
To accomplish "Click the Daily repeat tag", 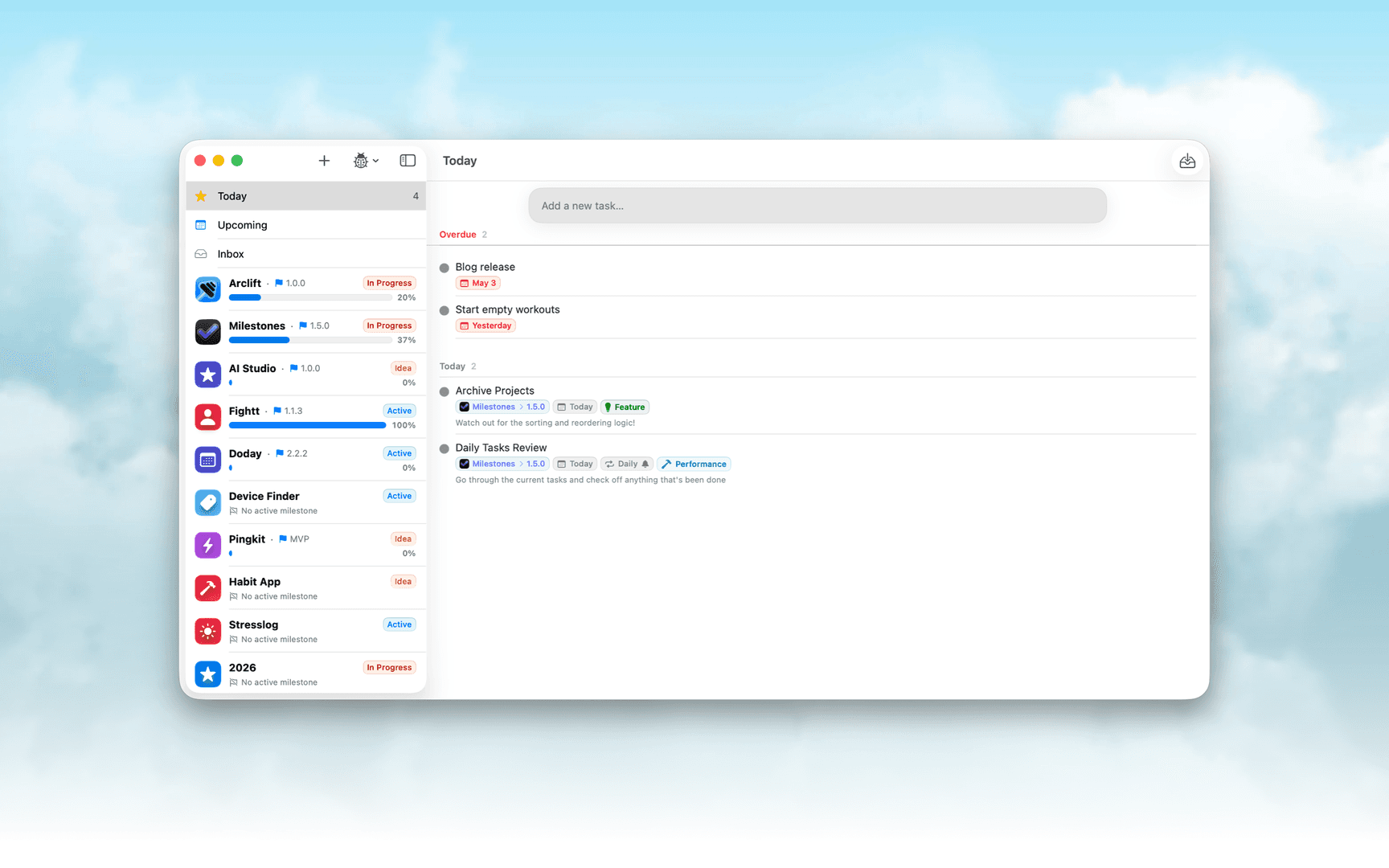I will [627, 464].
